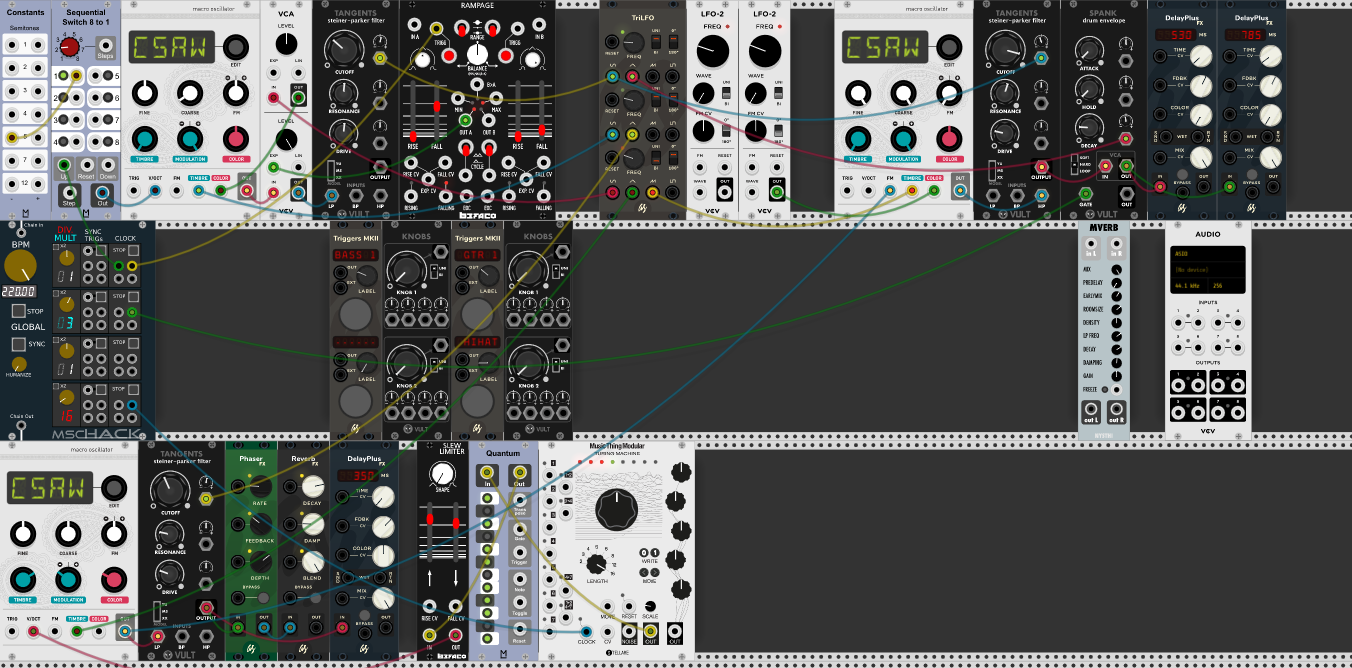Screen dimensions: 1352x668
Task: Click the Out jack on Sequential Switch 8 to 1
Action: click(x=102, y=193)
